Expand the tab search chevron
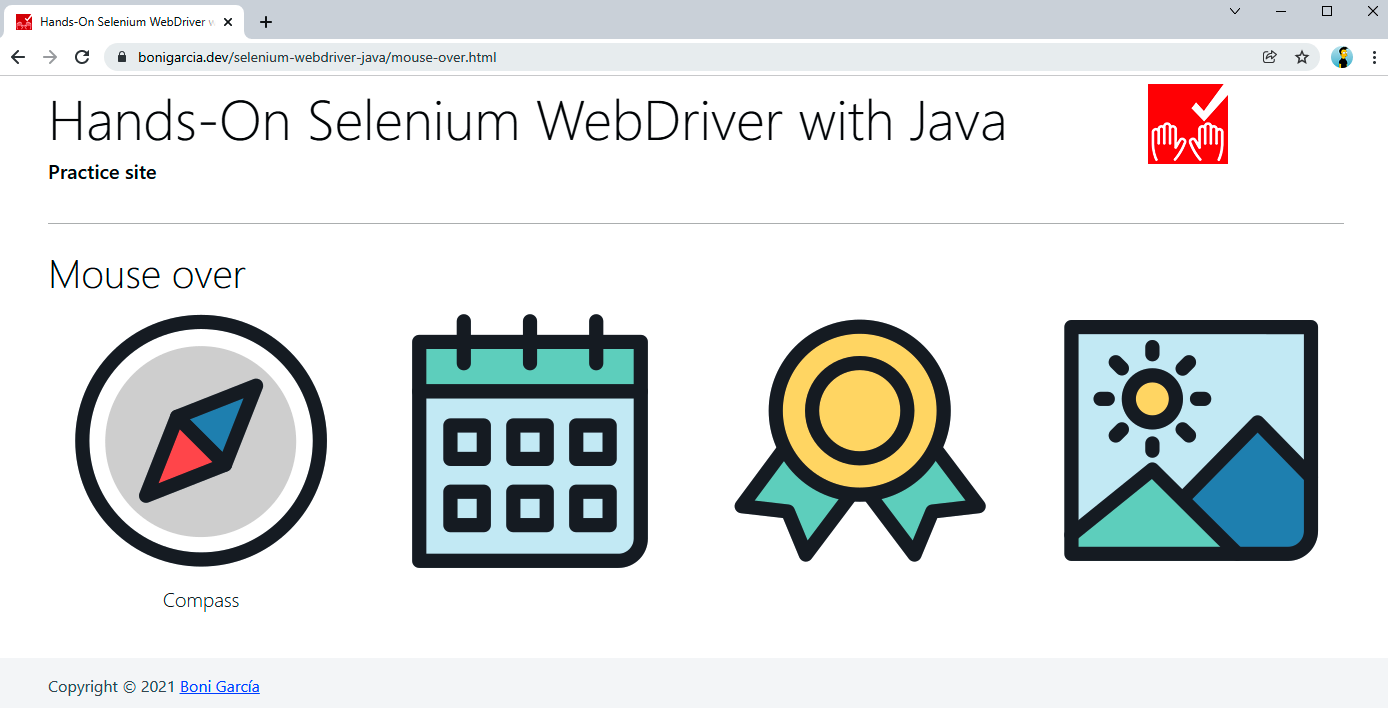The height and width of the screenshot is (708, 1388). point(1235,11)
